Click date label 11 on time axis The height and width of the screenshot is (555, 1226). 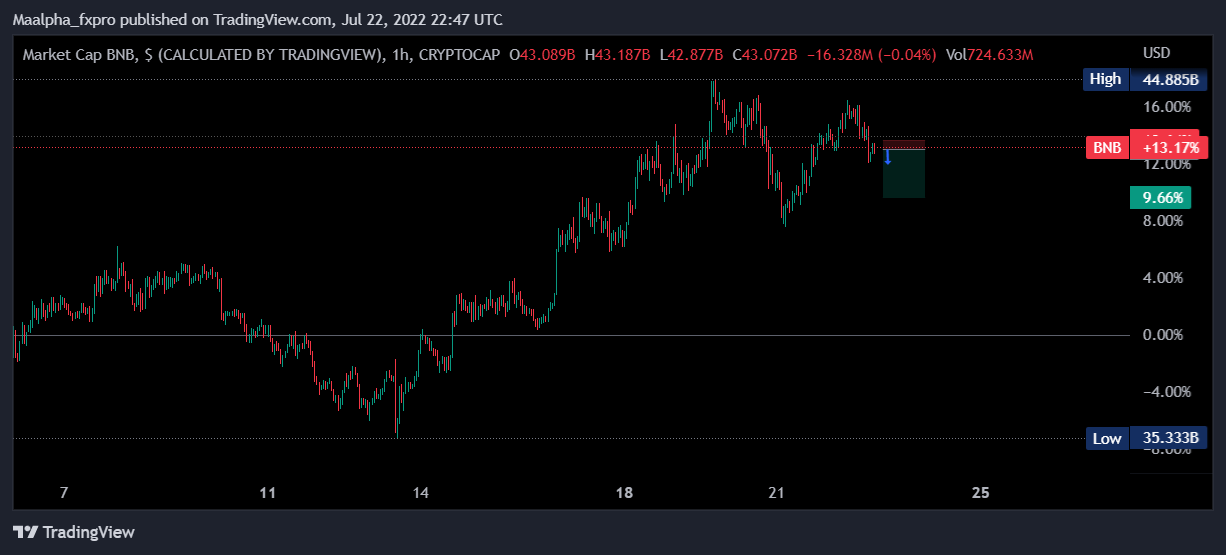coord(267,493)
